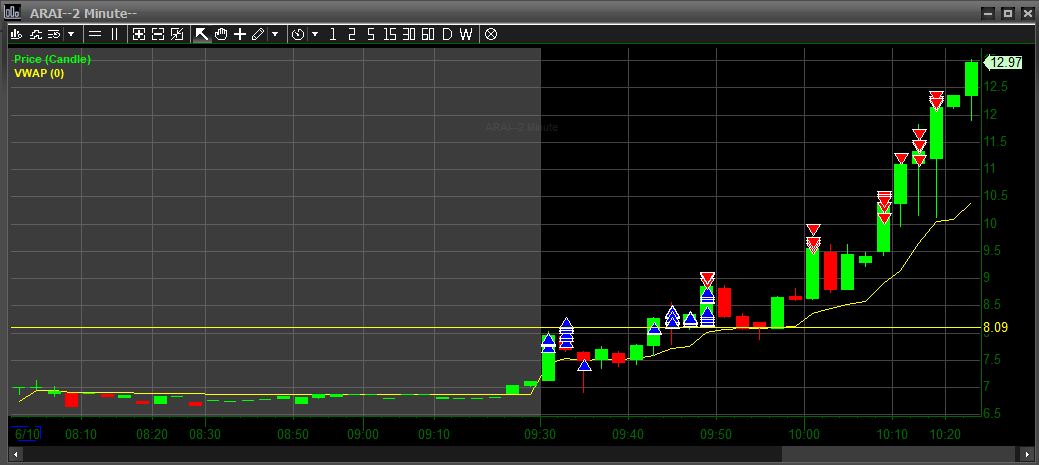
Task: Click the chart window icon in title bar
Action: coord(12,13)
